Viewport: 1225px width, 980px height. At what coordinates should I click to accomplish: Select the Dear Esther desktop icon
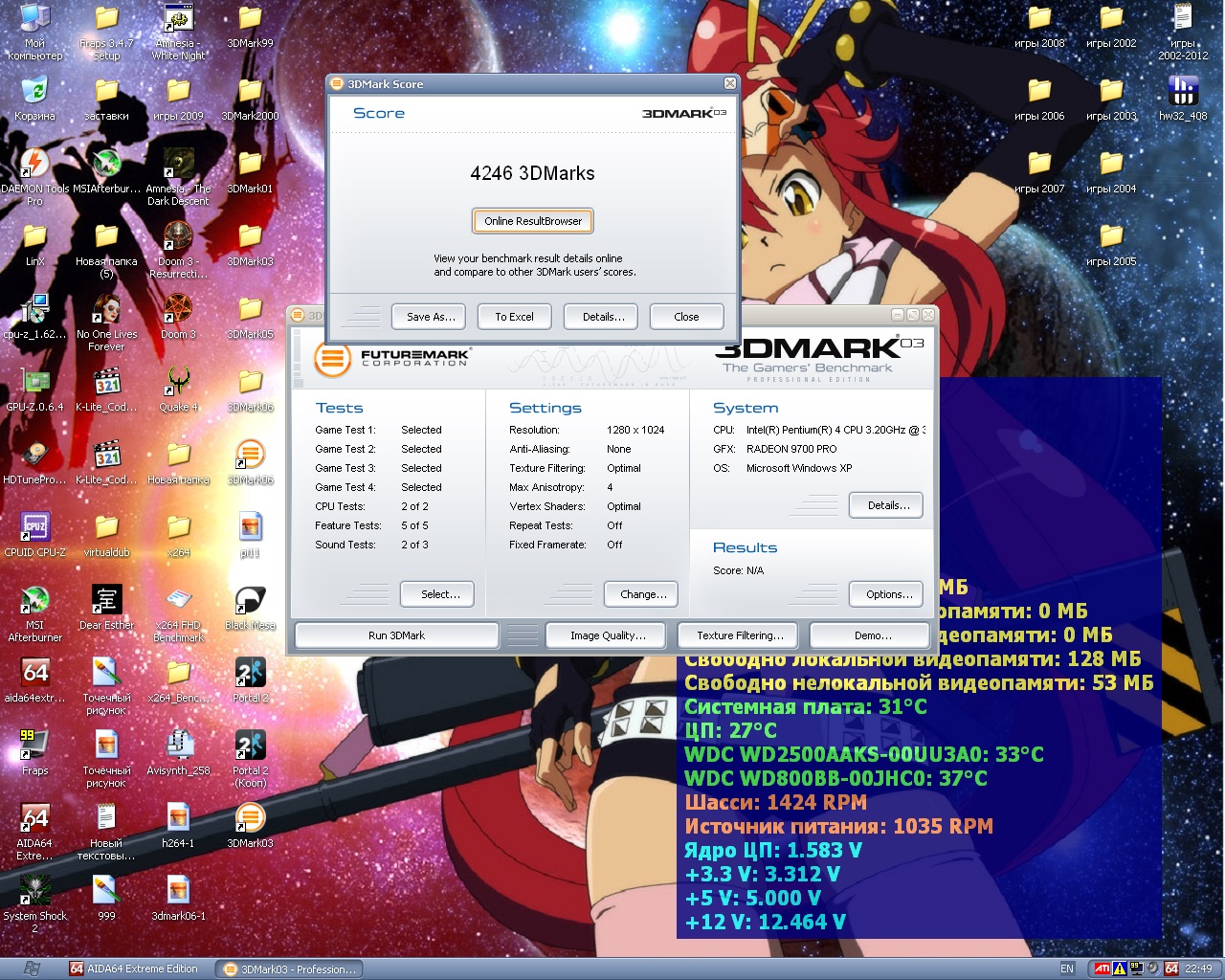[106, 606]
